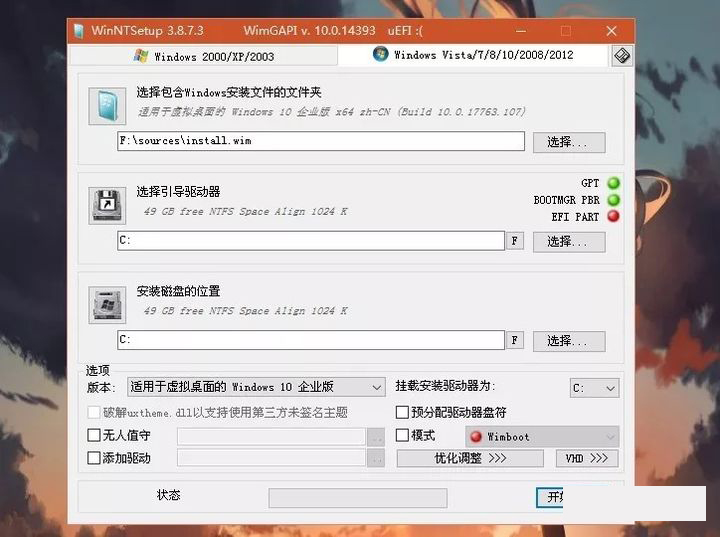Toggle the 添加驱动 add drivers checkbox

tap(95, 458)
